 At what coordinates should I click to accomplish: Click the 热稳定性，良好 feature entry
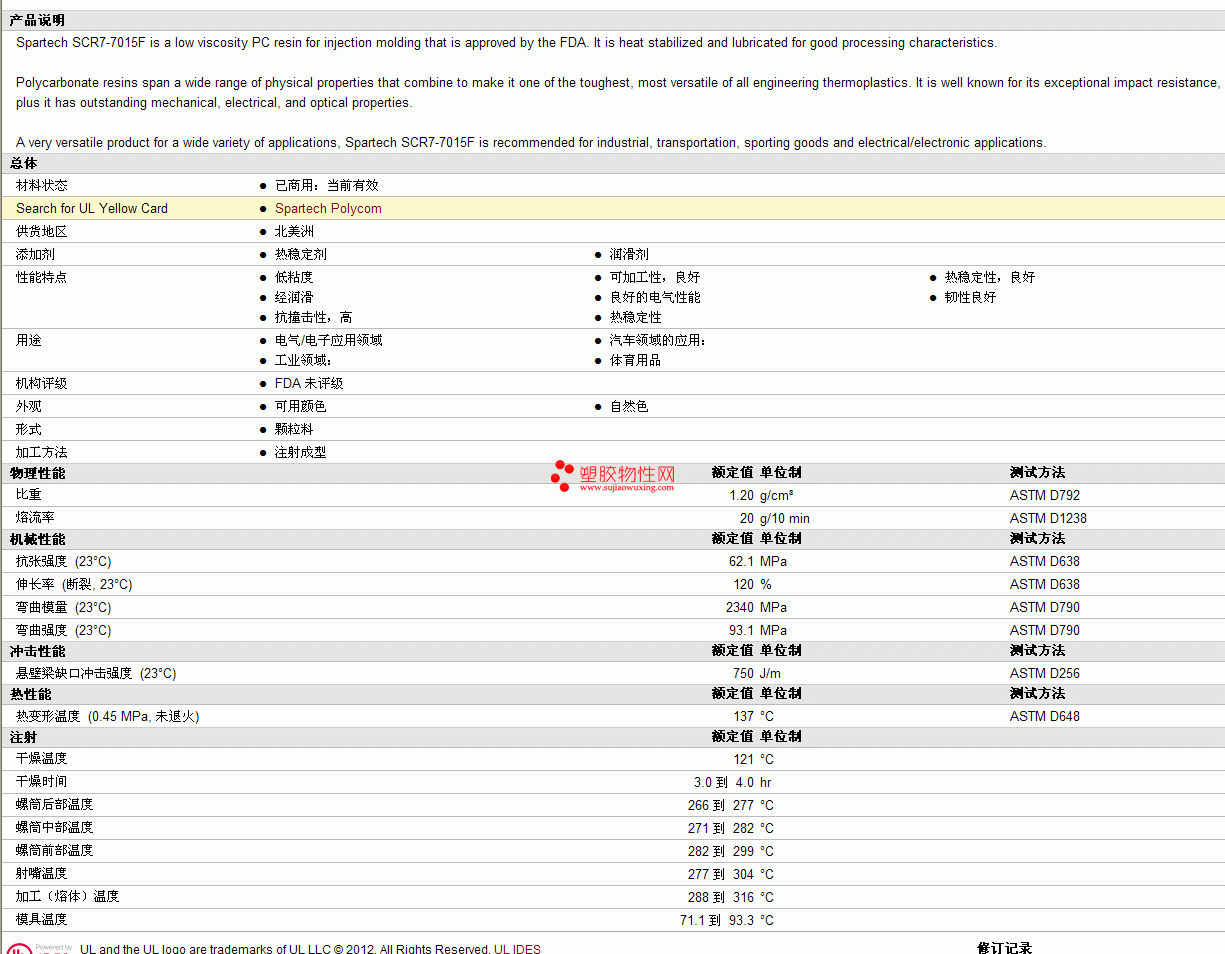tap(990, 277)
